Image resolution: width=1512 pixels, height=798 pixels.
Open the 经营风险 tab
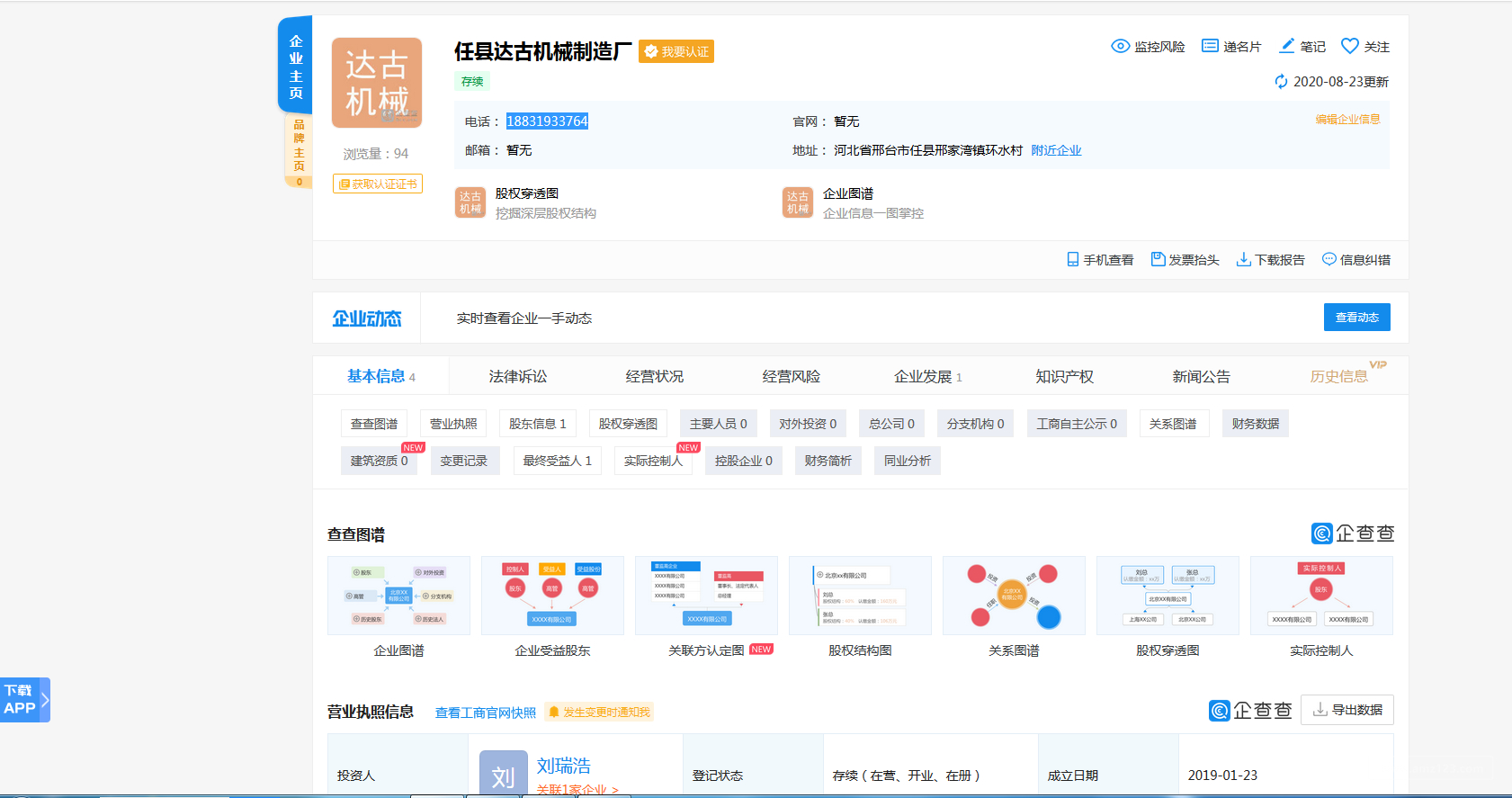point(791,377)
